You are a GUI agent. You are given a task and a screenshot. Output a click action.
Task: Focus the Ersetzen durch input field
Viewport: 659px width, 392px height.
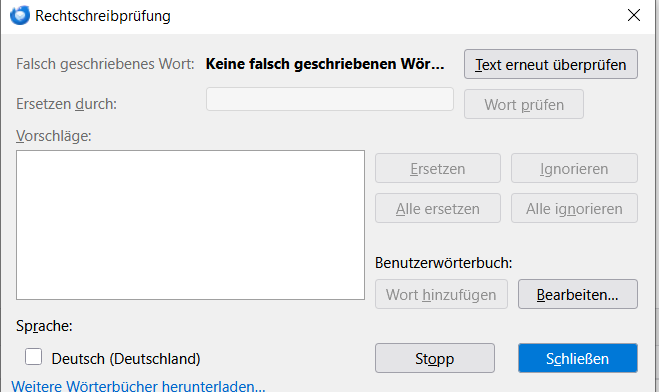330,99
